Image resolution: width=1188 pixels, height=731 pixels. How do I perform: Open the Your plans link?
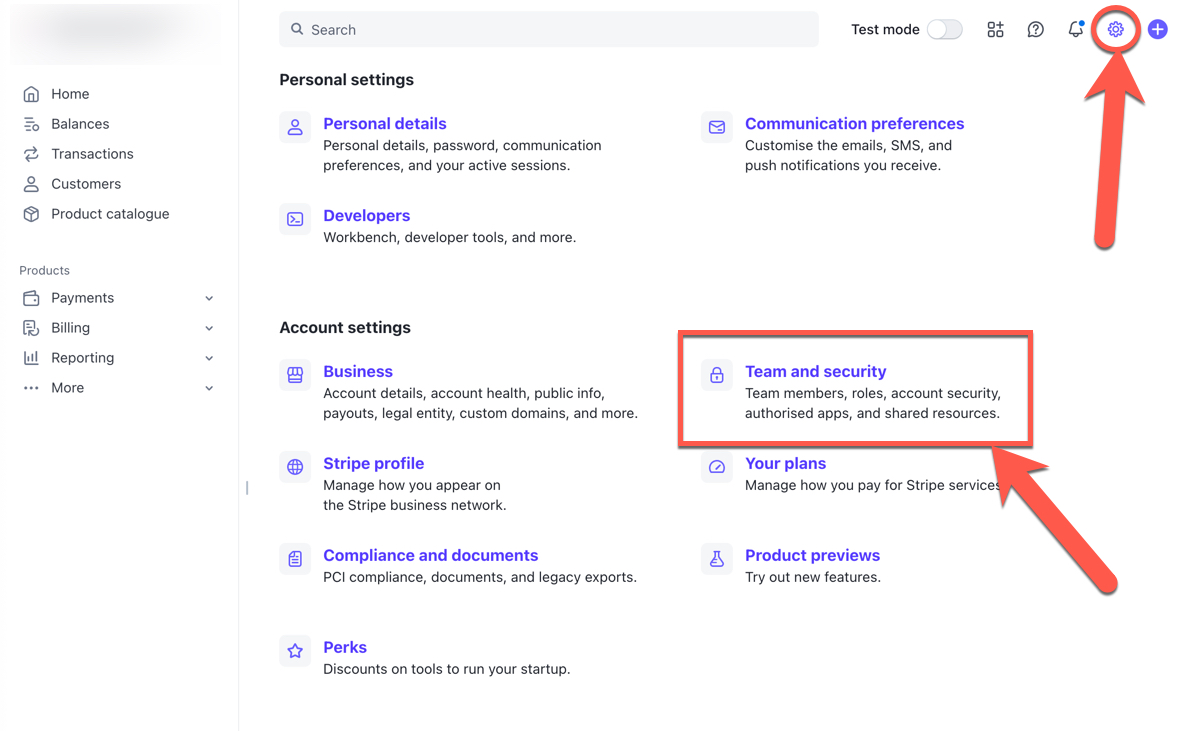(786, 464)
